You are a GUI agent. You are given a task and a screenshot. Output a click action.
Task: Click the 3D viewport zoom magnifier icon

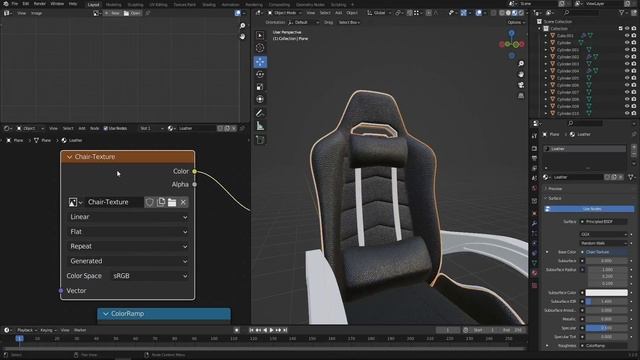(521, 64)
